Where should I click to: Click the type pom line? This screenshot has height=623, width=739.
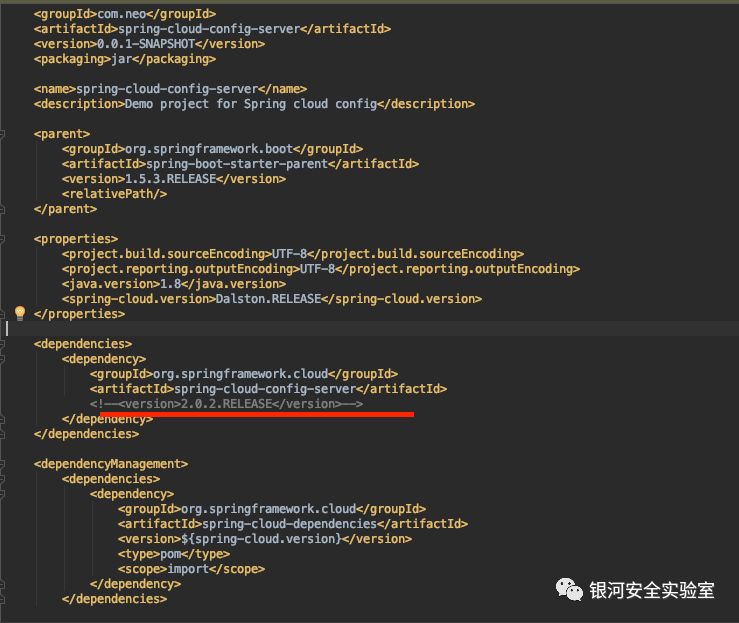pos(174,554)
